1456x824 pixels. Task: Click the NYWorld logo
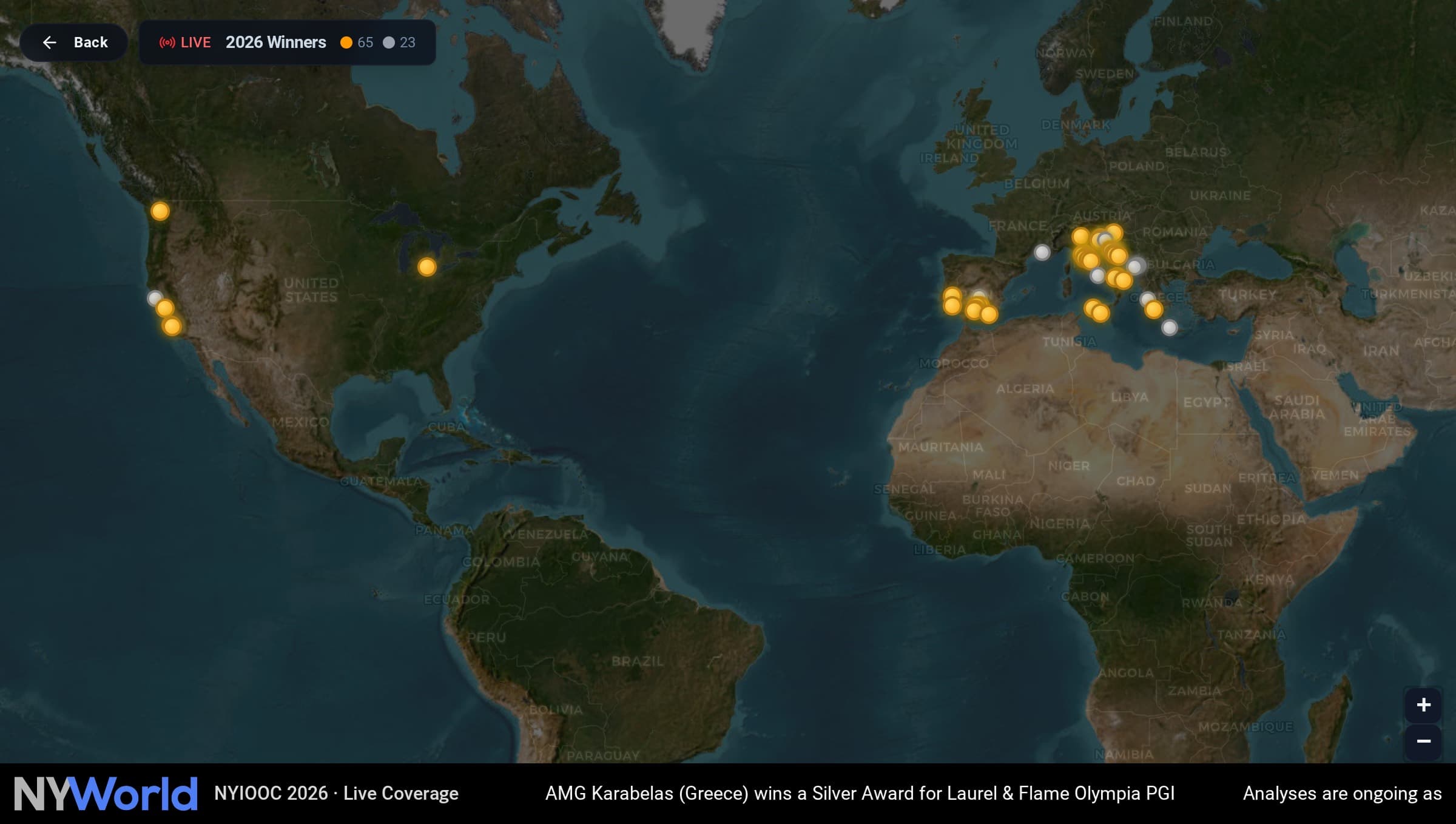pos(106,793)
